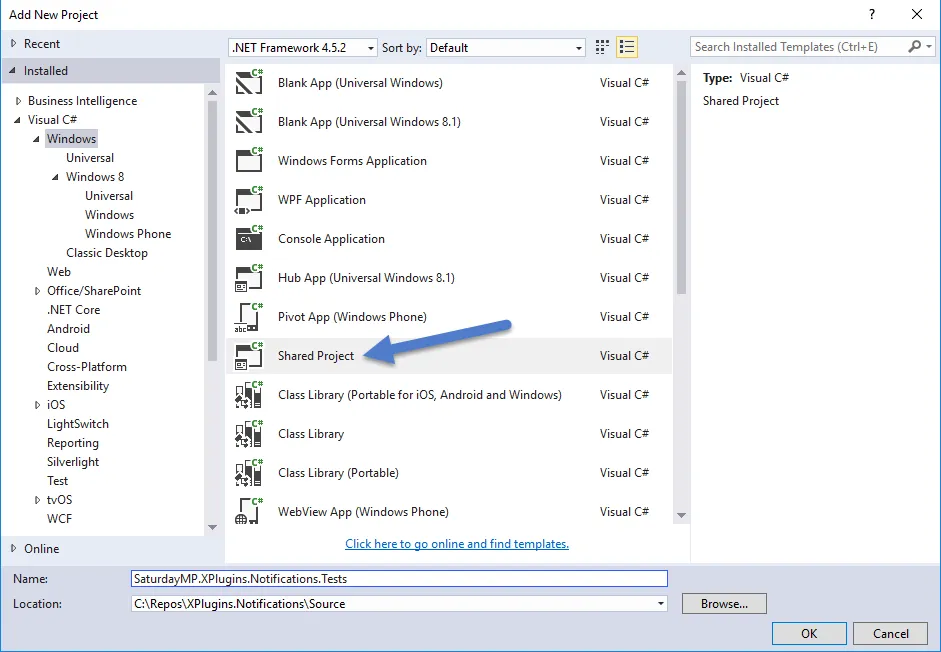Open the online templates link
Image resolution: width=941 pixels, height=652 pixels.
pos(457,543)
